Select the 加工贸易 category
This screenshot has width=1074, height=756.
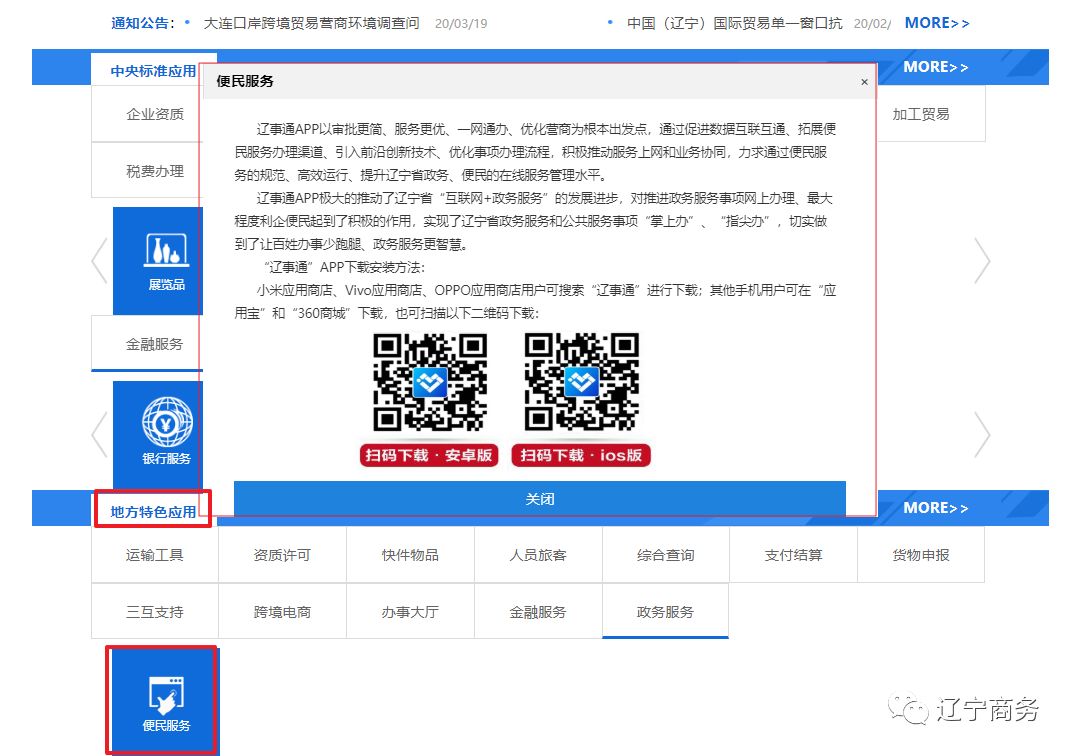click(x=921, y=114)
